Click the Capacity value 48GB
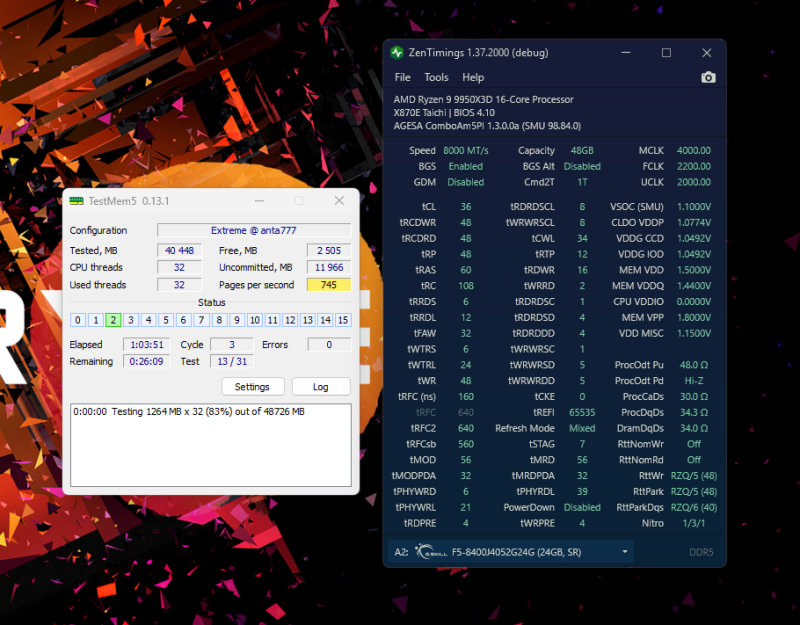This screenshot has height=625, width=800. [x=582, y=151]
